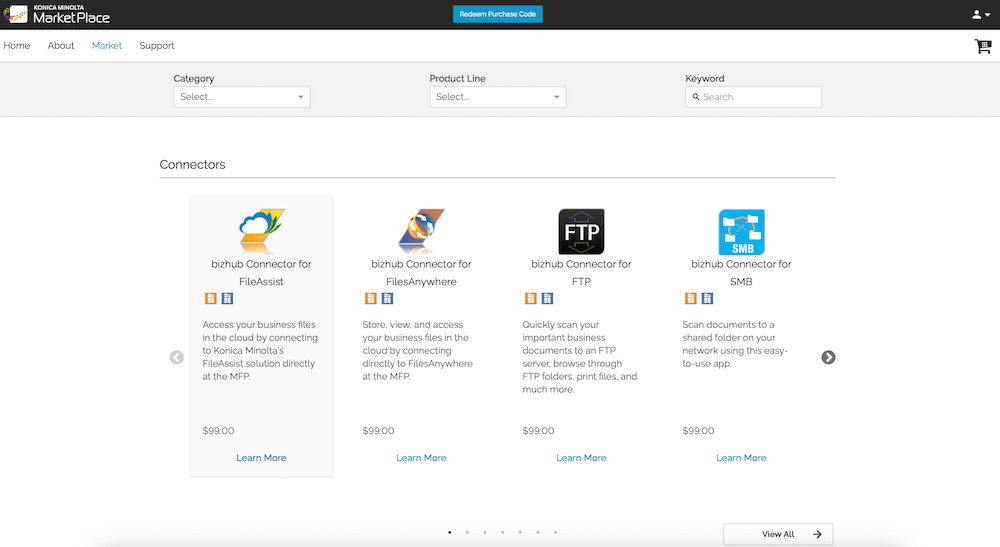Advance to next carousel slide arrow
Viewport: 1000px width, 547px height.
tap(828, 357)
